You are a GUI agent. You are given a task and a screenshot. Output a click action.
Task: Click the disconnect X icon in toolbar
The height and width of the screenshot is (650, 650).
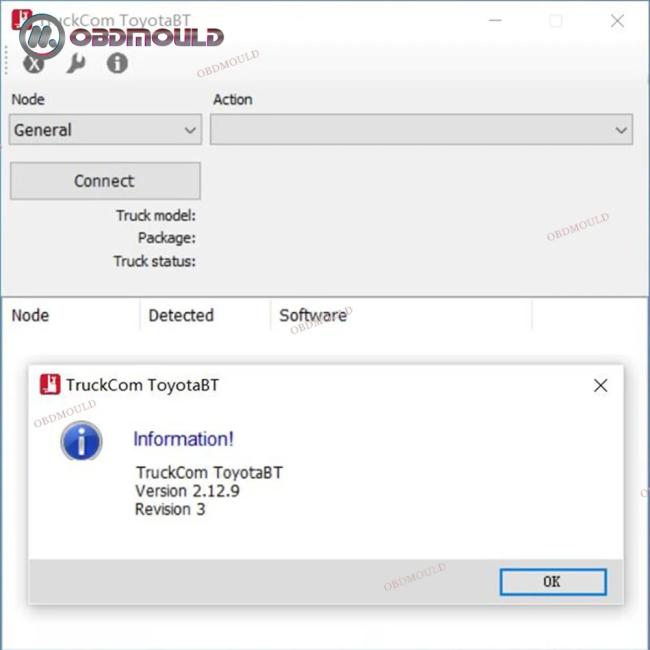[x=34, y=65]
